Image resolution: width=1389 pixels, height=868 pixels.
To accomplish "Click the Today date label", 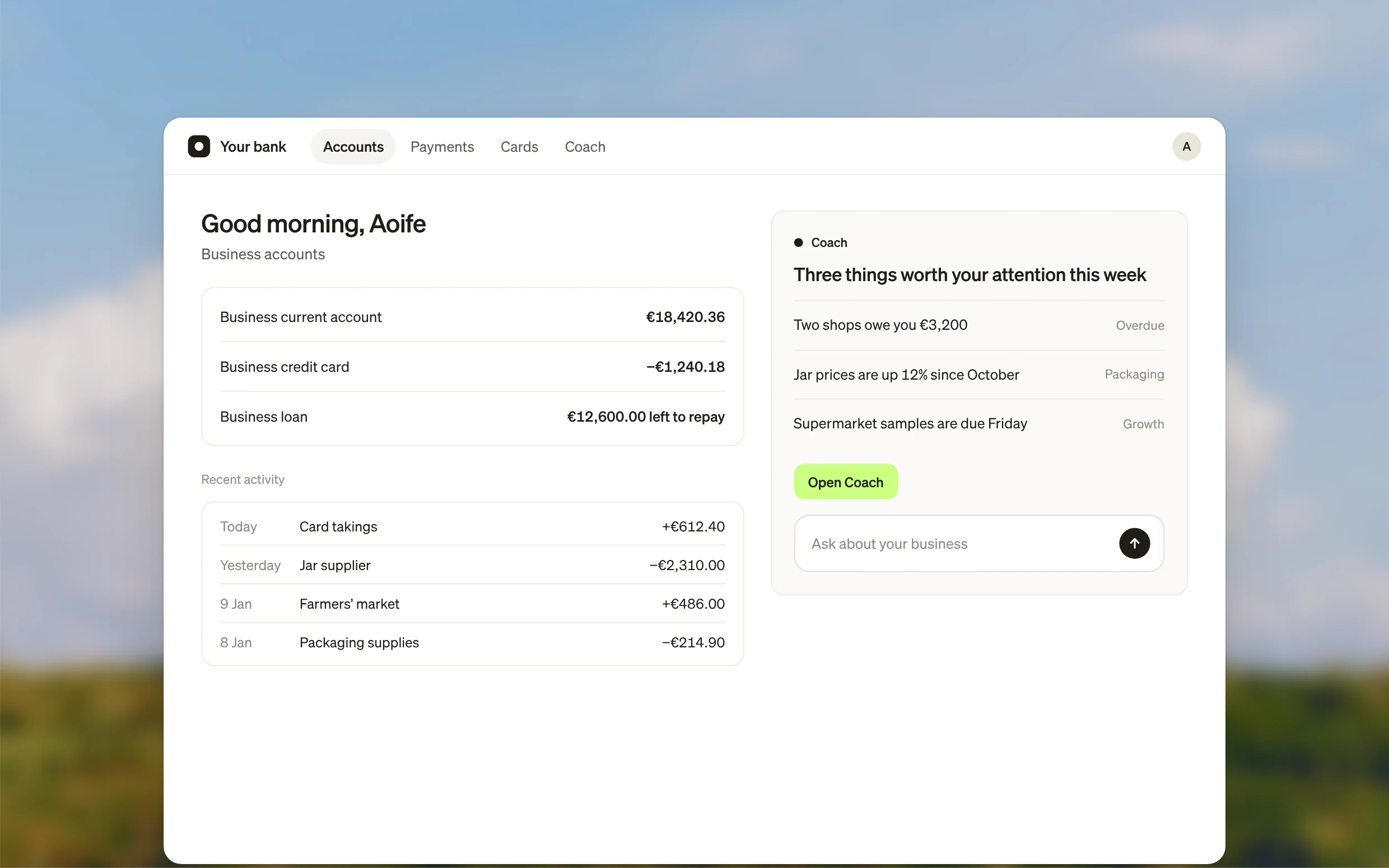I will (x=238, y=526).
